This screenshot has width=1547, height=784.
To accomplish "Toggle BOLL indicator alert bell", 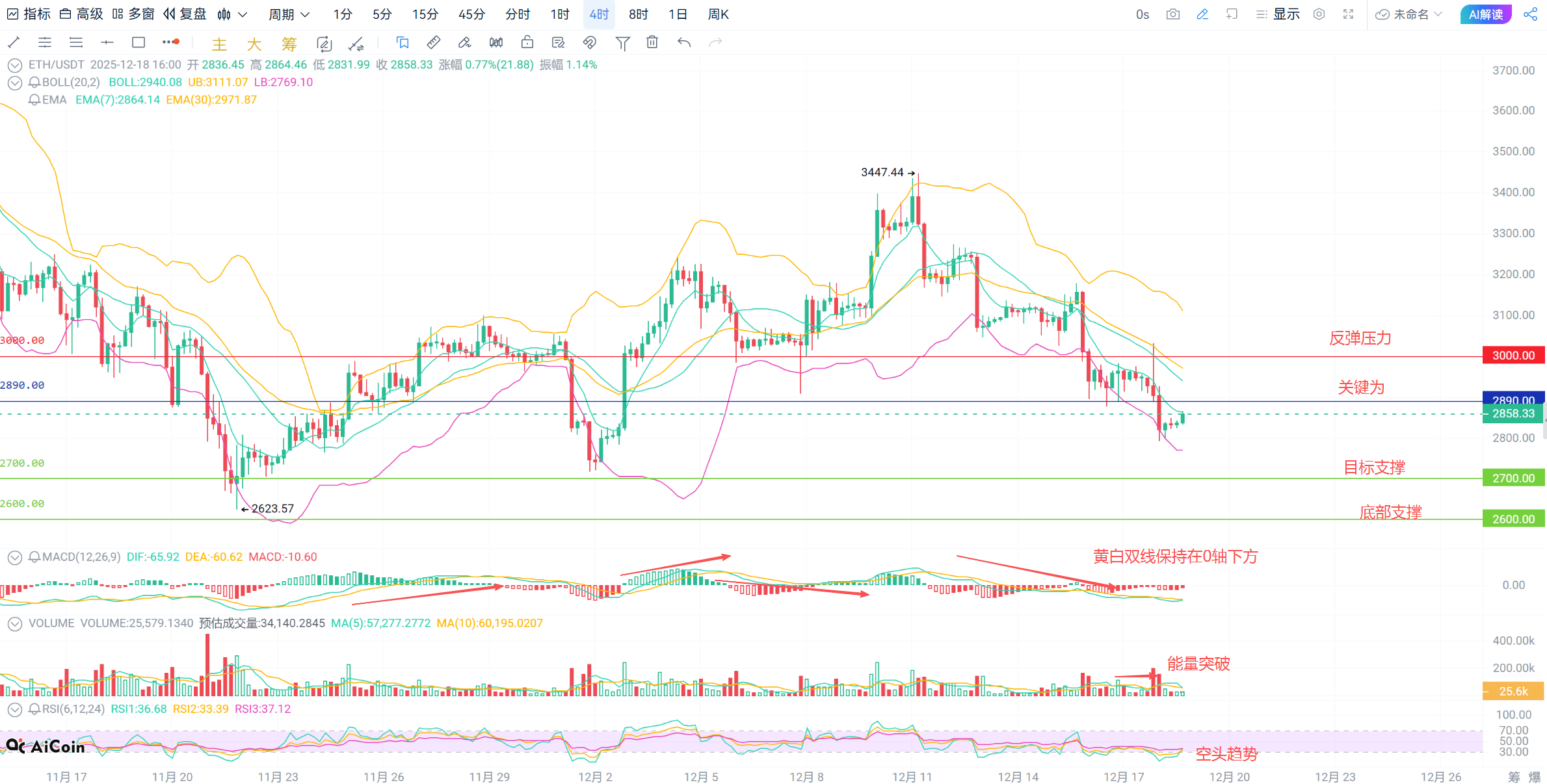I will (x=35, y=83).
